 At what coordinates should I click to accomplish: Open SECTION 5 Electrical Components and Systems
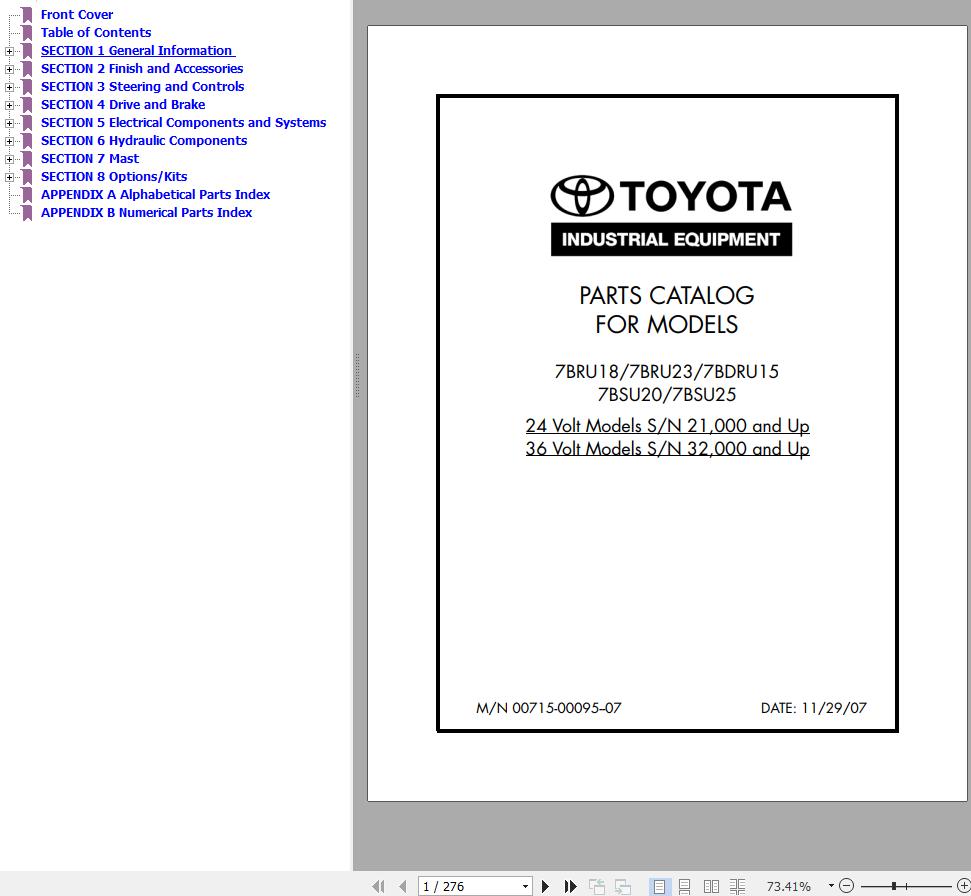click(x=183, y=122)
